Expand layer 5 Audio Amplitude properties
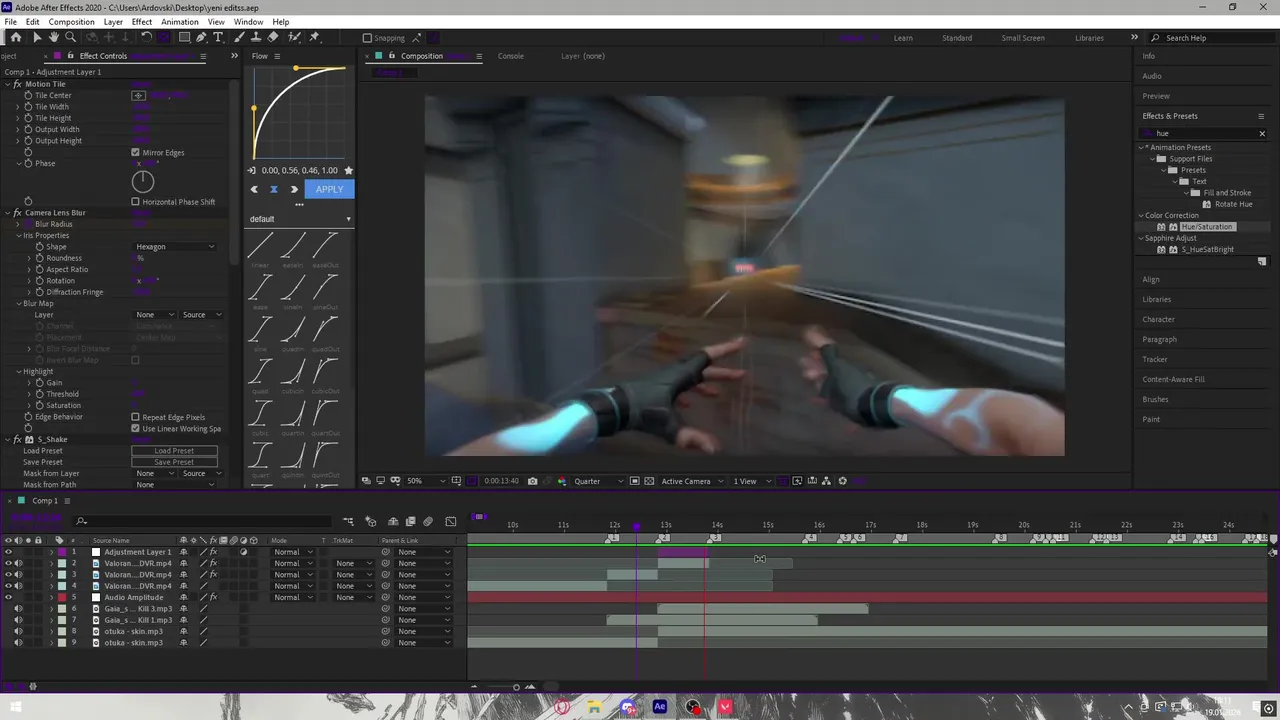Image resolution: width=1280 pixels, height=720 pixels. point(51,598)
